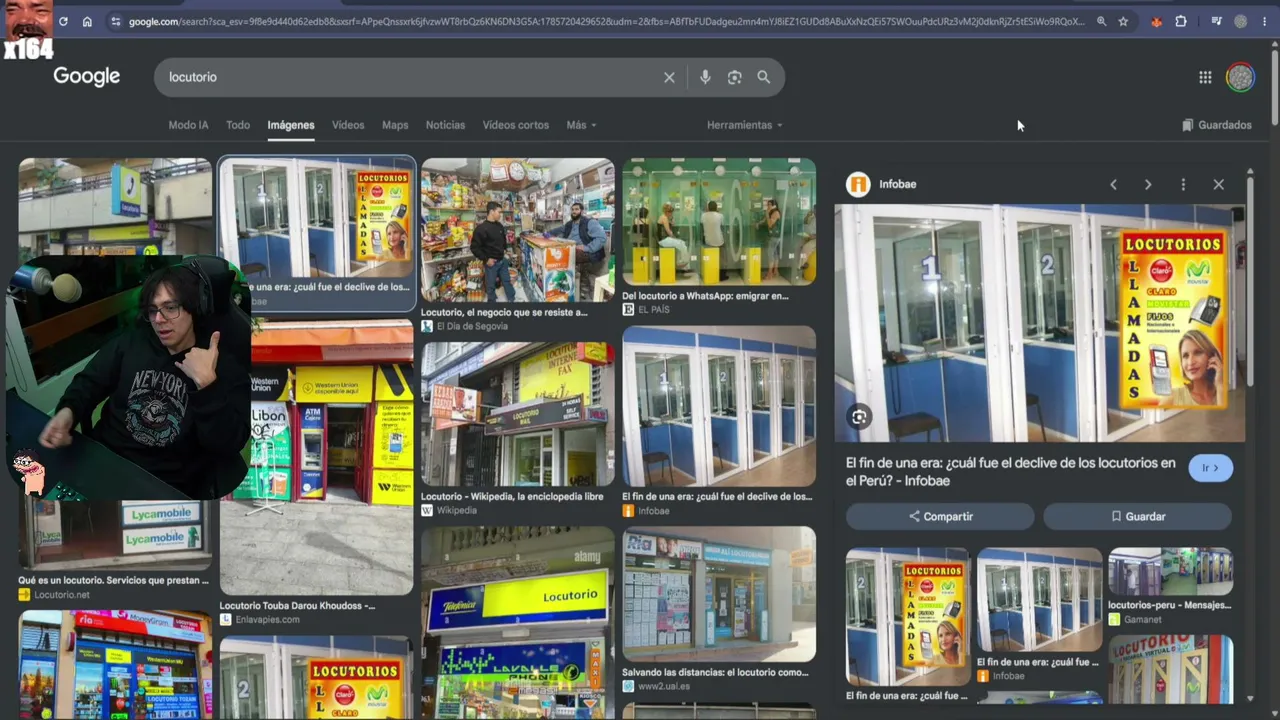Open the Lycamobile image from Locutorio.net
The height and width of the screenshot is (720, 1280).
[115, 535]
